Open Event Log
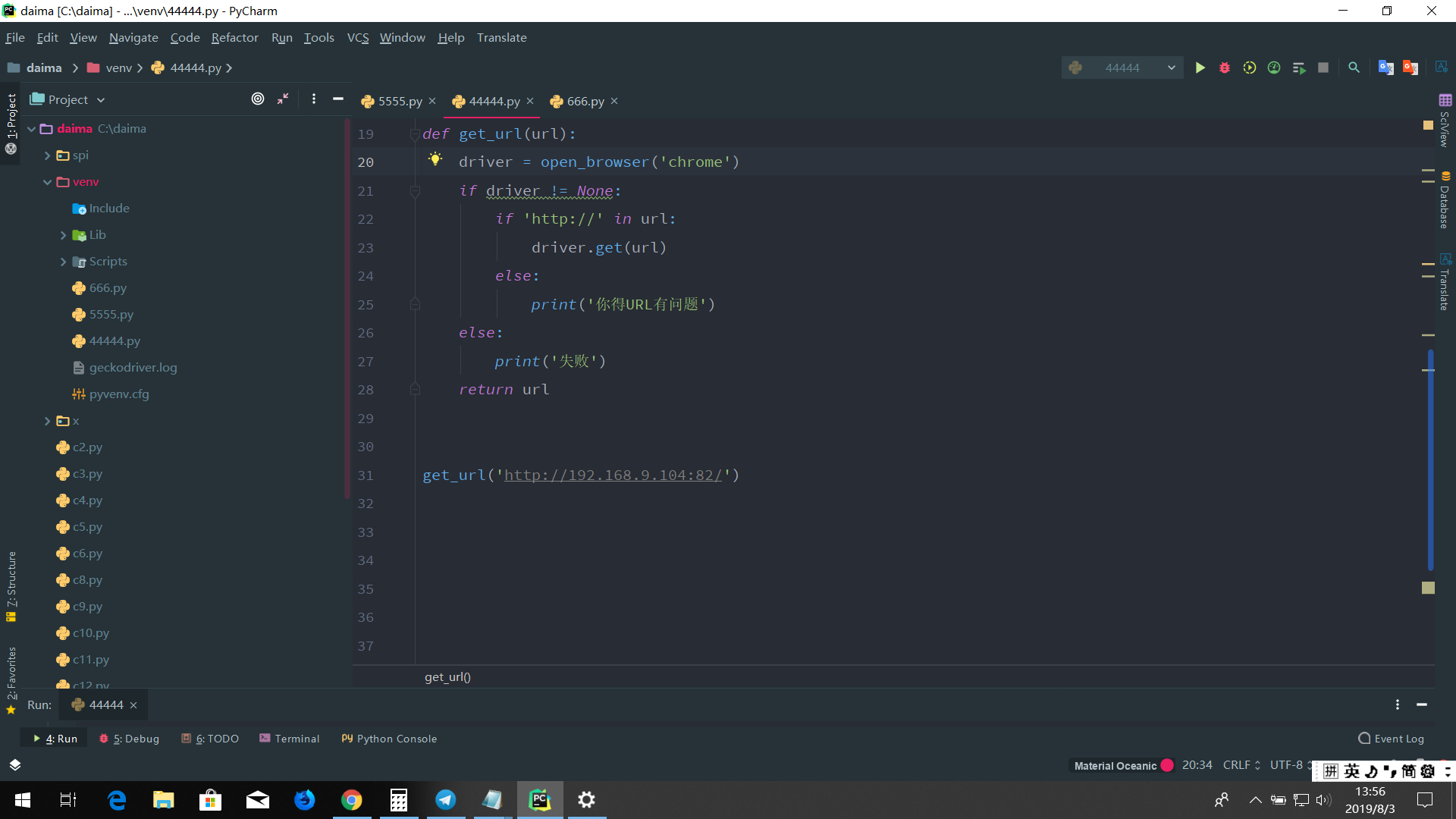 (1391, 739)
